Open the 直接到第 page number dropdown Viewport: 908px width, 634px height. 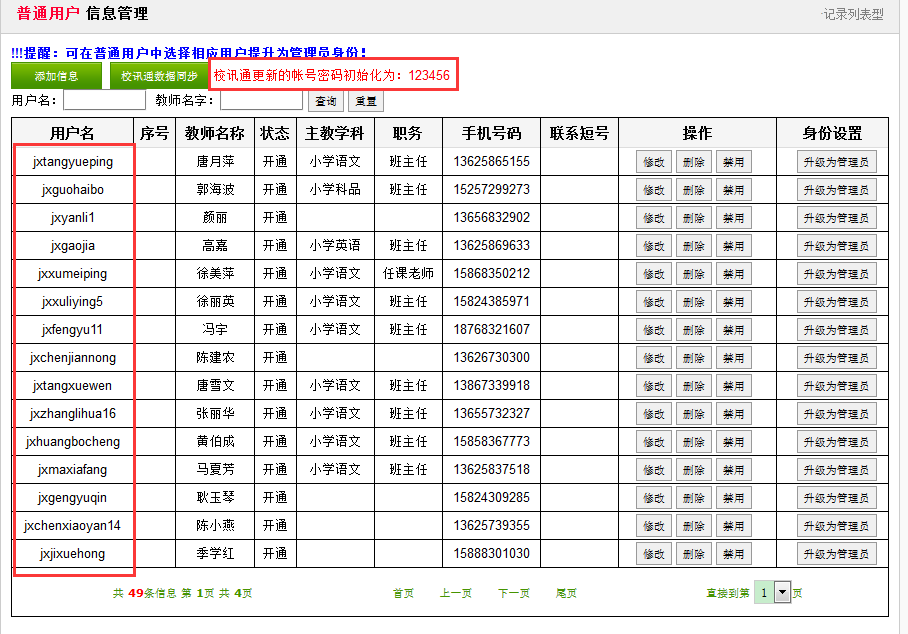(782, 592)
